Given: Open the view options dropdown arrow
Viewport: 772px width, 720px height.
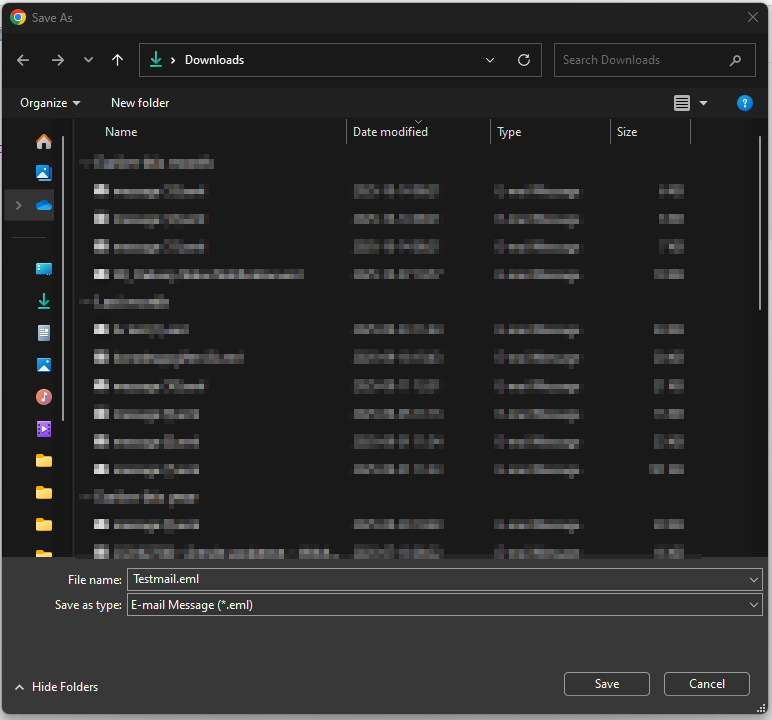Looking at the screenshot, I should tap(703, 103).
